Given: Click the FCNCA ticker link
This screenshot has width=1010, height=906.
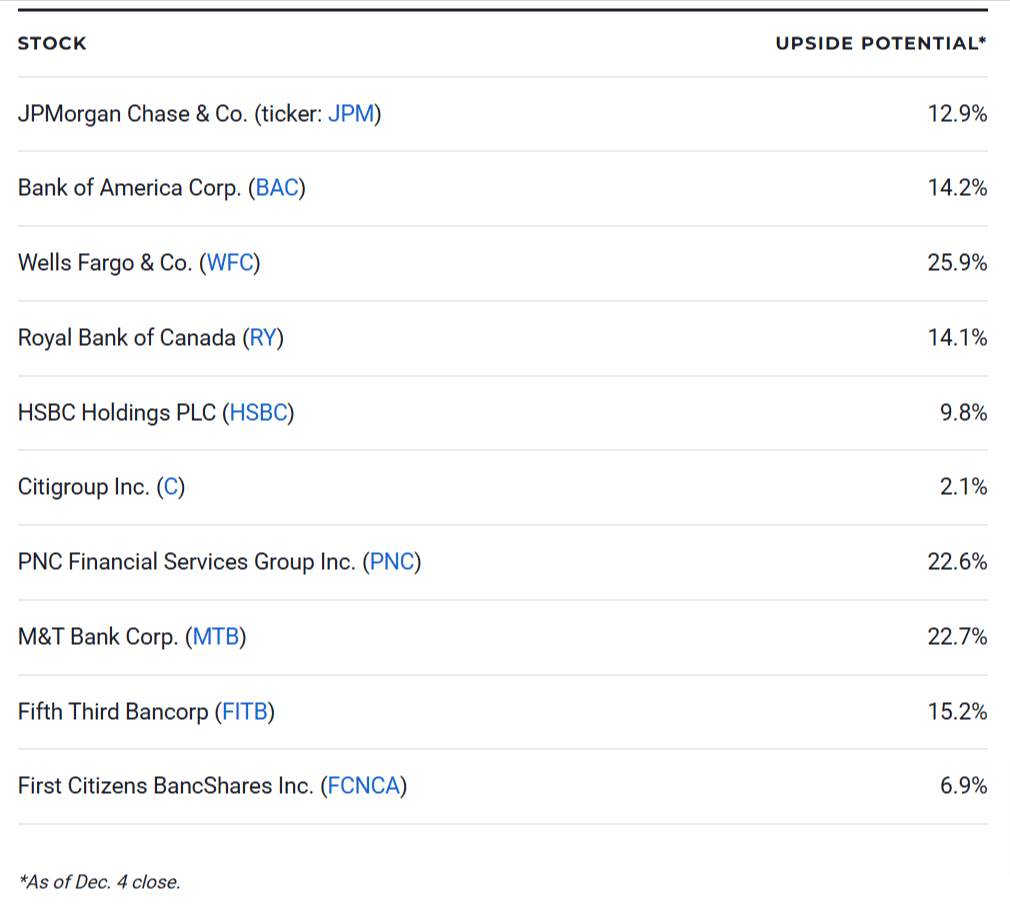Looking at the screenshot, I should (364, 786).
